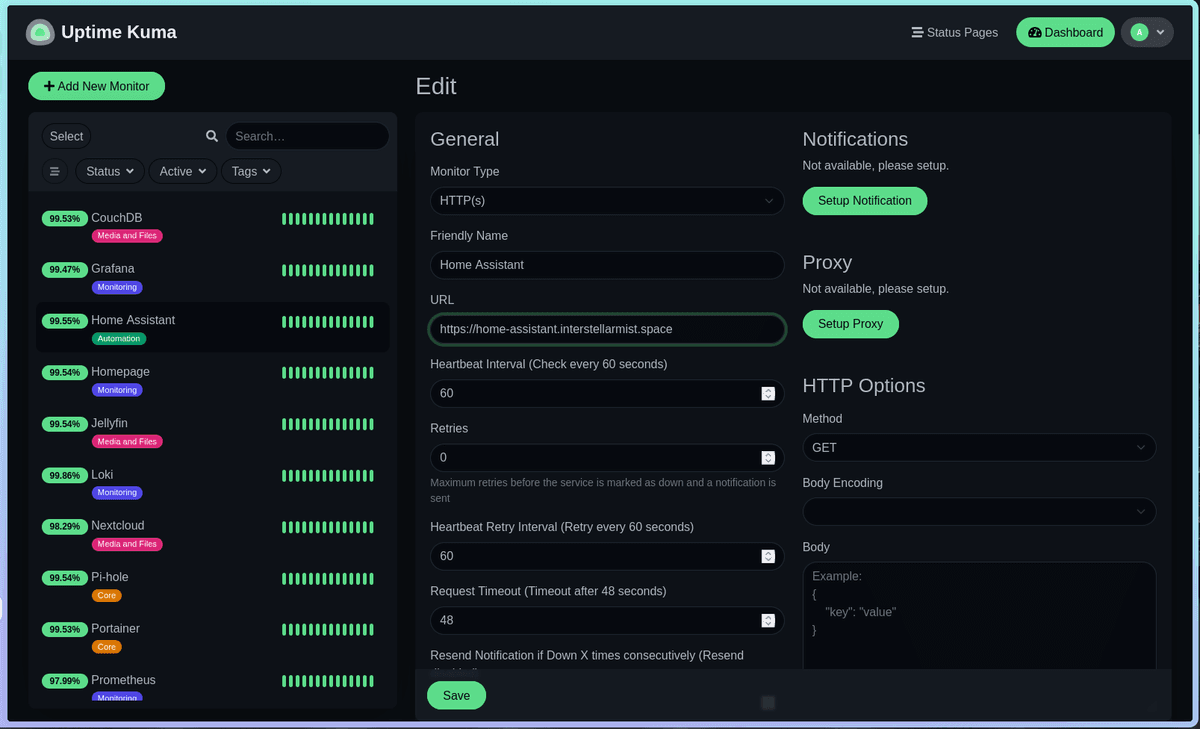This screenshot has width=1200, height=729.
Task: Click the 97.99% uptime badge on Prometheus
Action: tap(64, 681)
